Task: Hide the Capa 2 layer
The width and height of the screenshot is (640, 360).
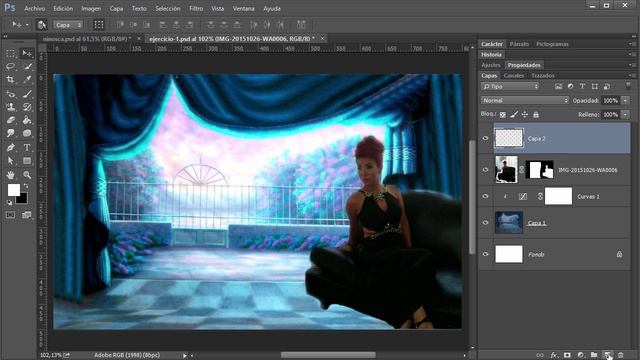Action: point(485,138)
